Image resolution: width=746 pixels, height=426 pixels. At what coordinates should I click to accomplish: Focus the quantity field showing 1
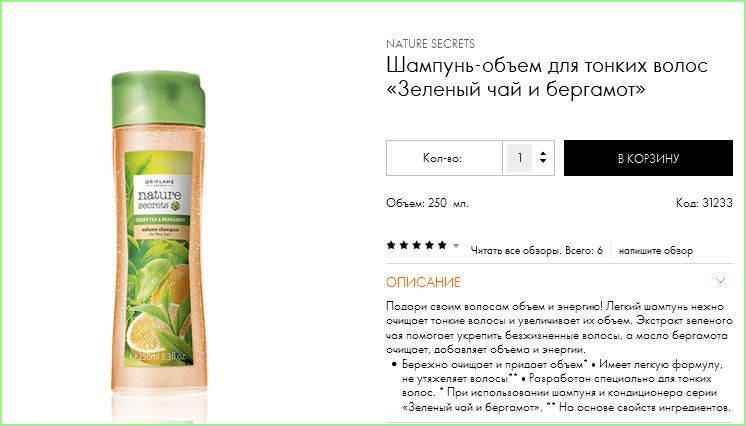click(x=520, y=158)
